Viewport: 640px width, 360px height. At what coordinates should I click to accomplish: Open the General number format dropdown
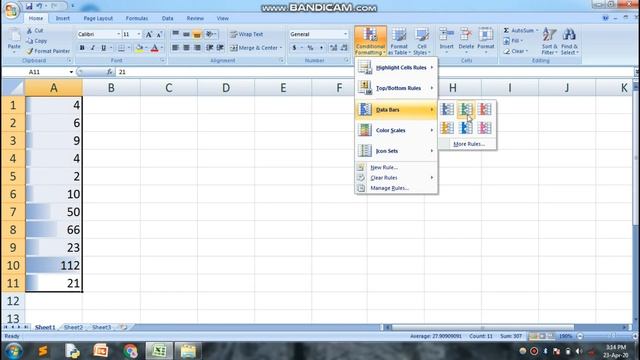tap(345, 34)
